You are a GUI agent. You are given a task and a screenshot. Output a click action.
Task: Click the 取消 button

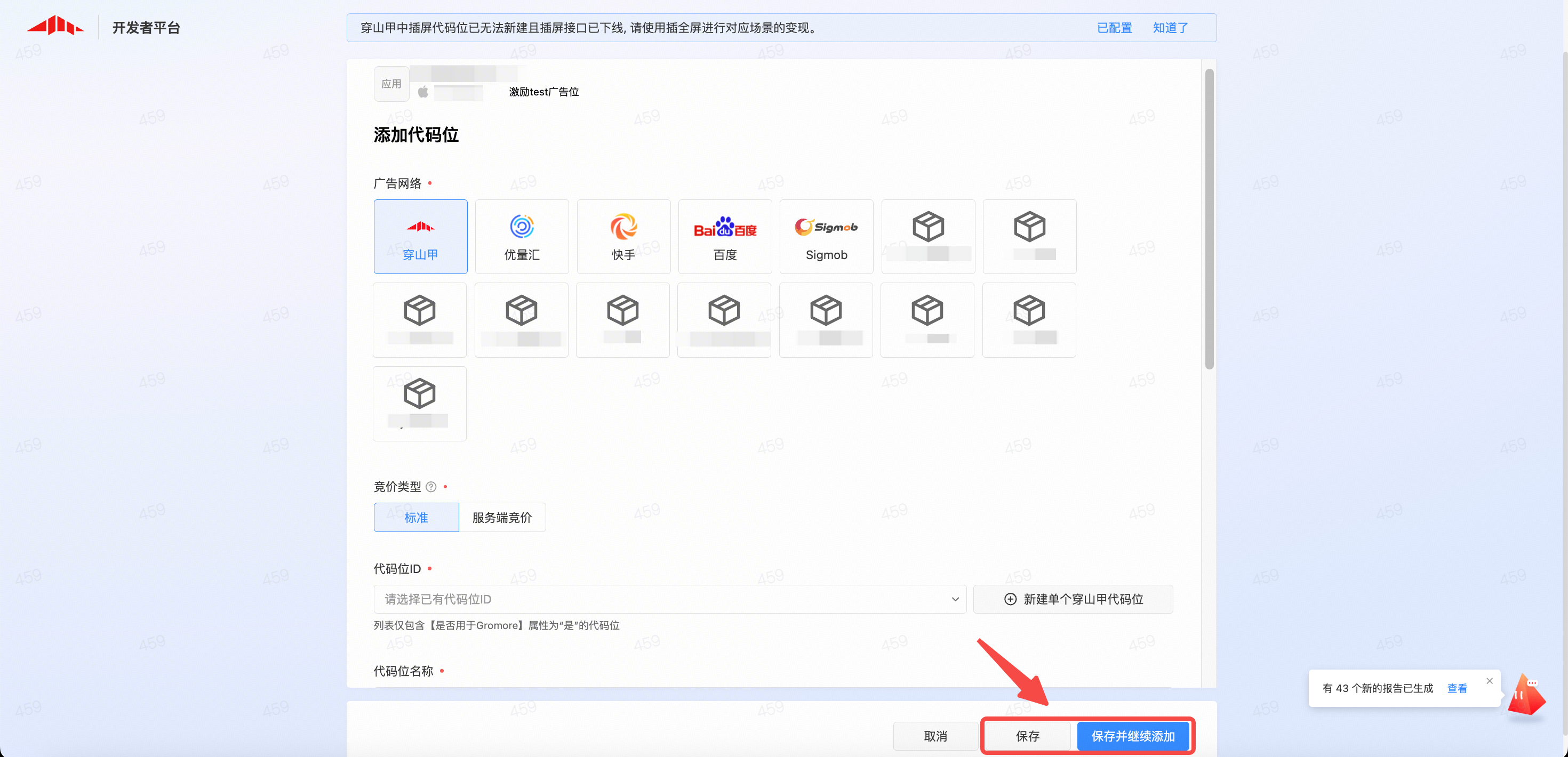tap(935, 736)
